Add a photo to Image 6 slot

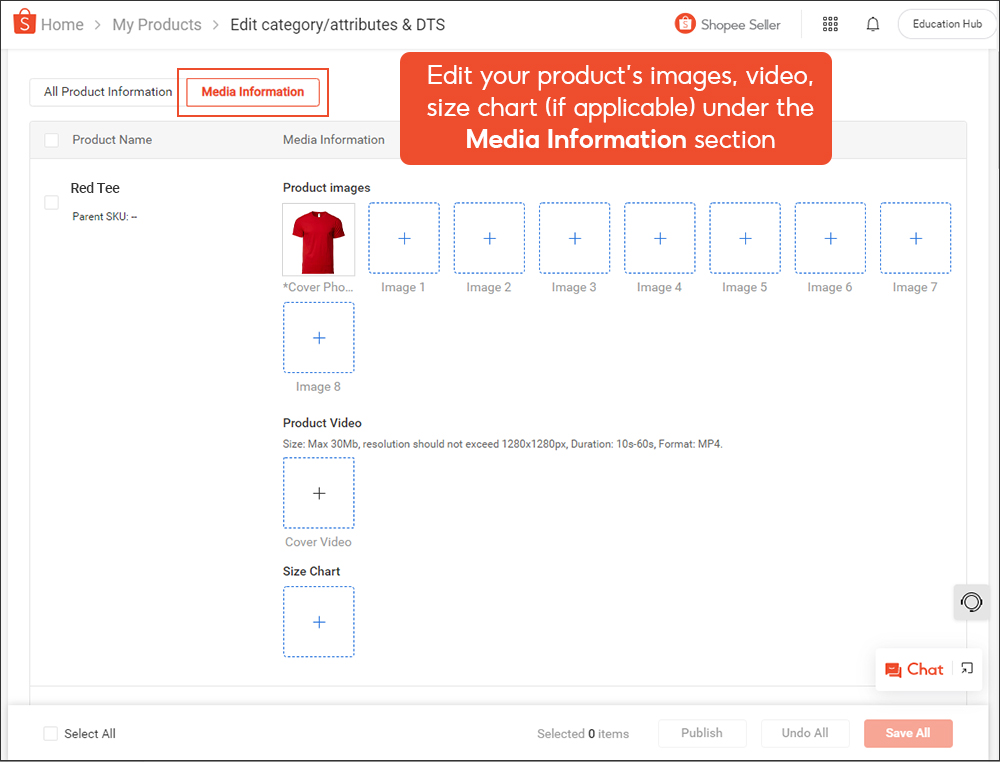(830, 238)
